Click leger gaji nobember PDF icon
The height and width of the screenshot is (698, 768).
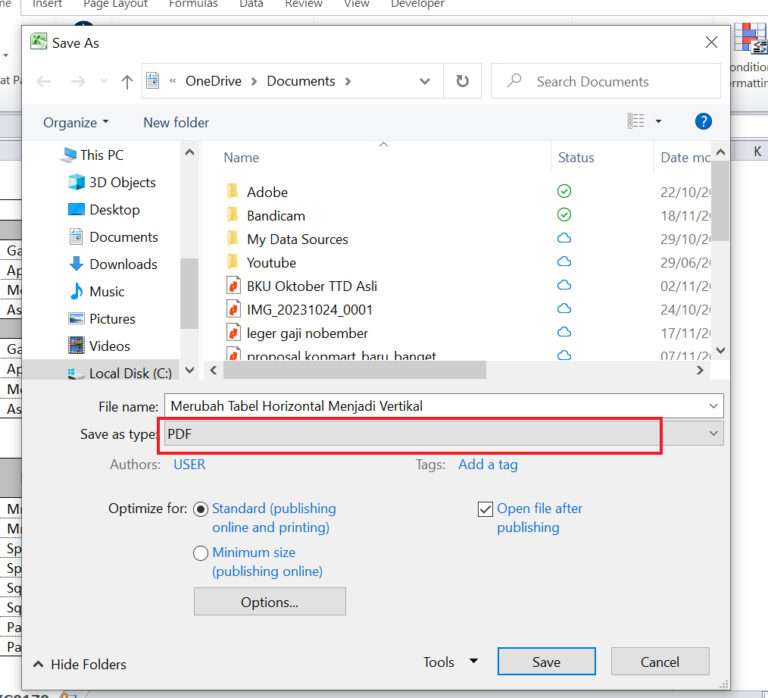[x=234, y=332]
